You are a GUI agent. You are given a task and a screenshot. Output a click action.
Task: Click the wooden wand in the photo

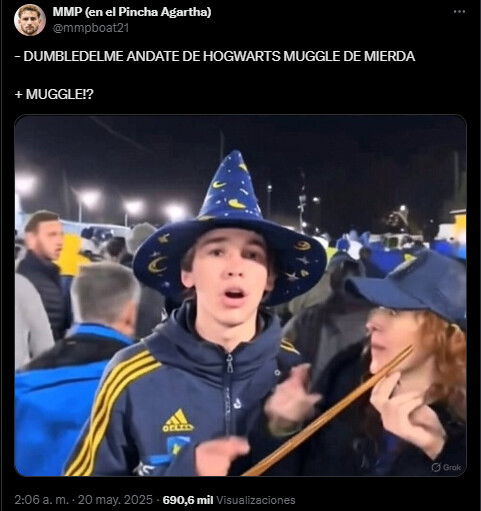tap(328, 412)
